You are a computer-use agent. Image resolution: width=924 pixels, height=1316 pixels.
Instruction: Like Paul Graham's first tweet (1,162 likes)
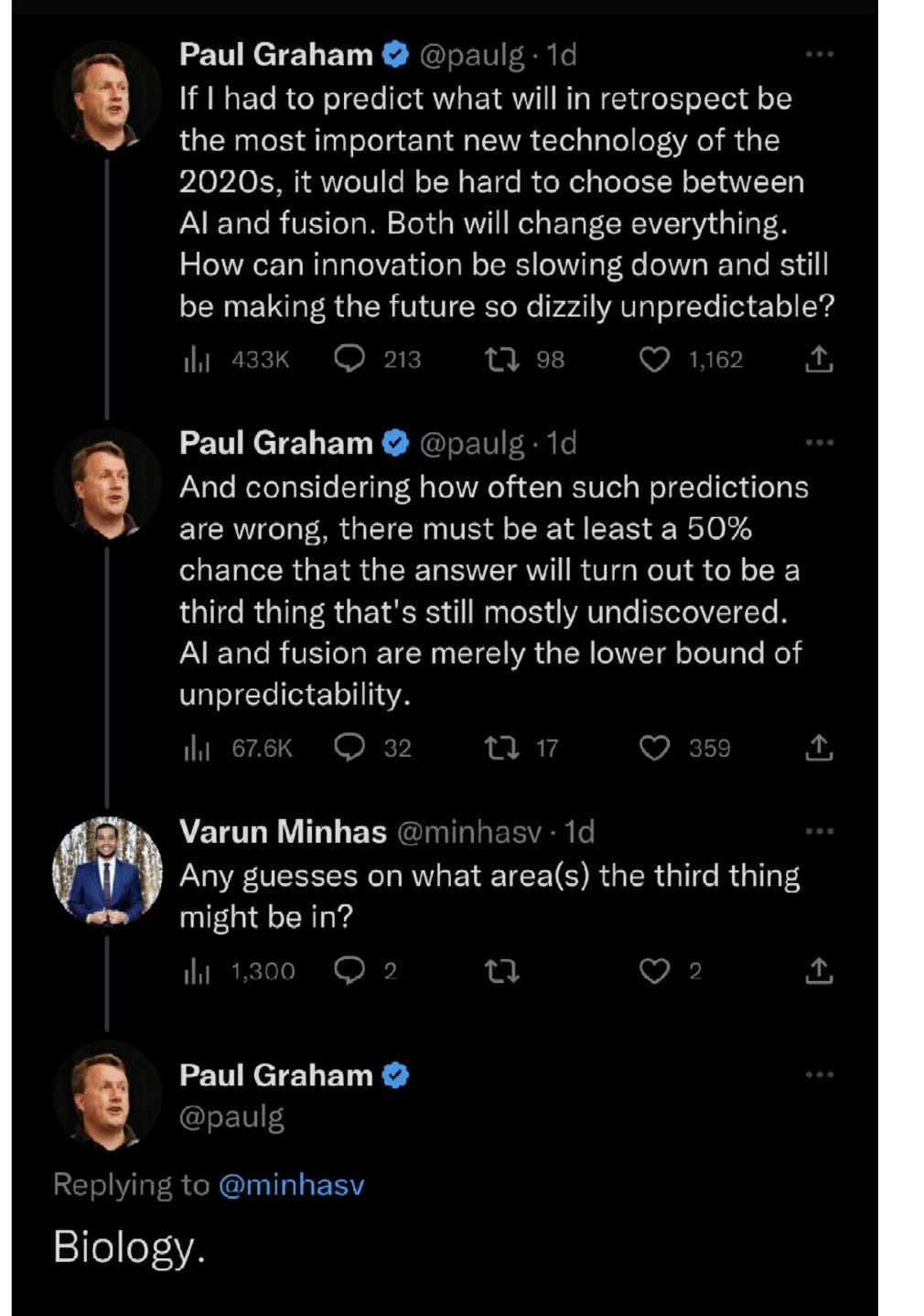pyautogui.click(x=653, y=360)
